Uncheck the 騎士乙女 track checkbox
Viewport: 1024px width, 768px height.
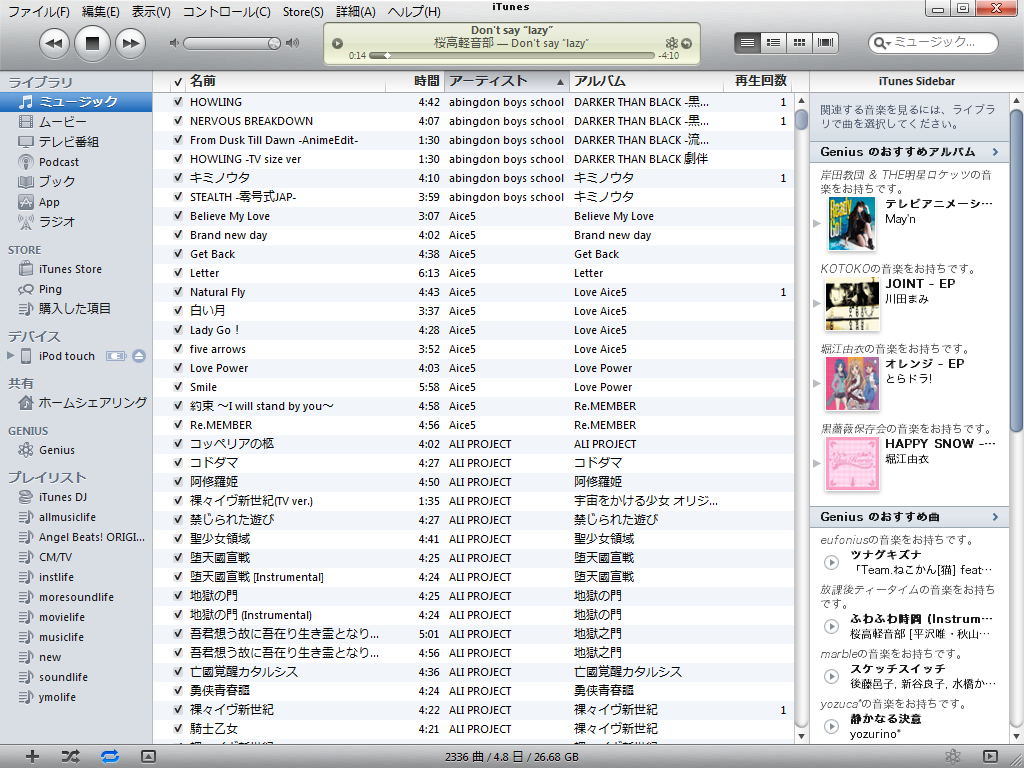click(x=178, y=728)
